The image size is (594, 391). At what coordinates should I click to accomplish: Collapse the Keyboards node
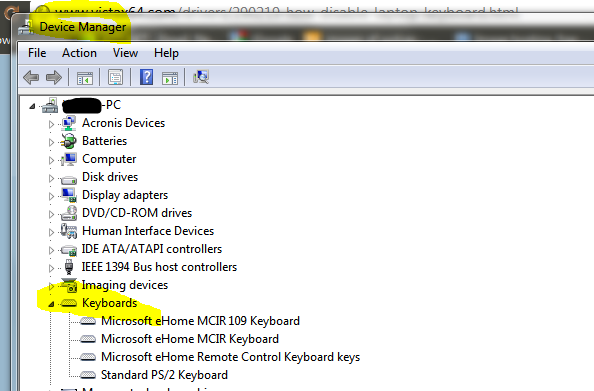(x=51, y=304)
